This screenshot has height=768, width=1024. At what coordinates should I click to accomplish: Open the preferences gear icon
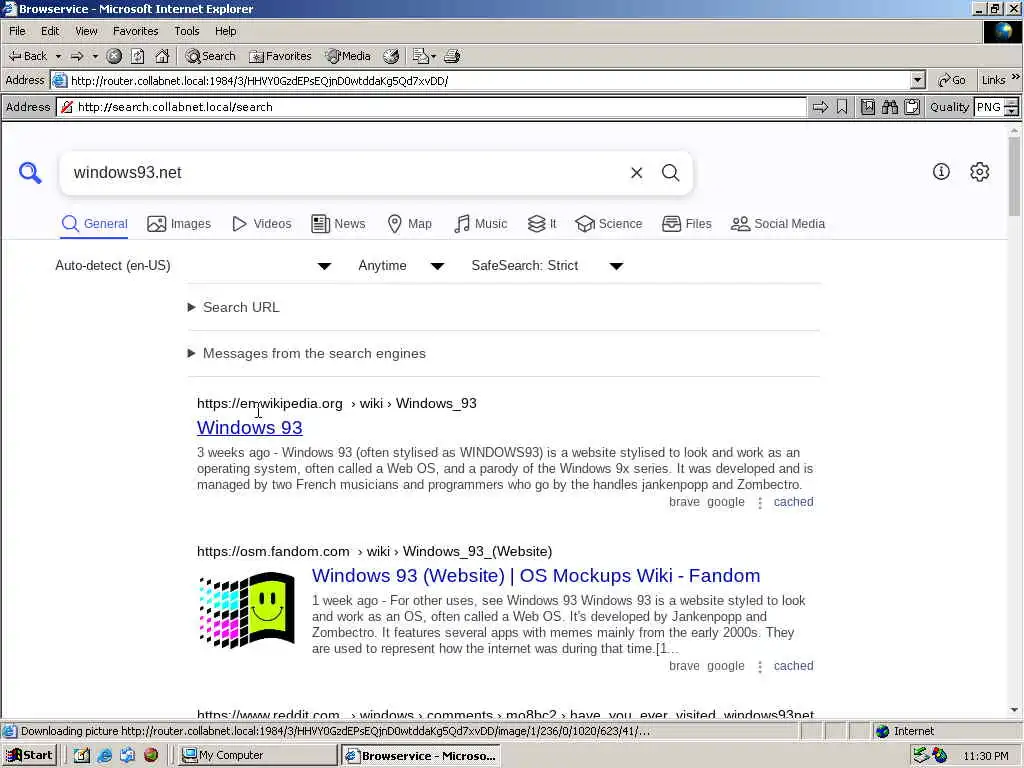point(980,172)
